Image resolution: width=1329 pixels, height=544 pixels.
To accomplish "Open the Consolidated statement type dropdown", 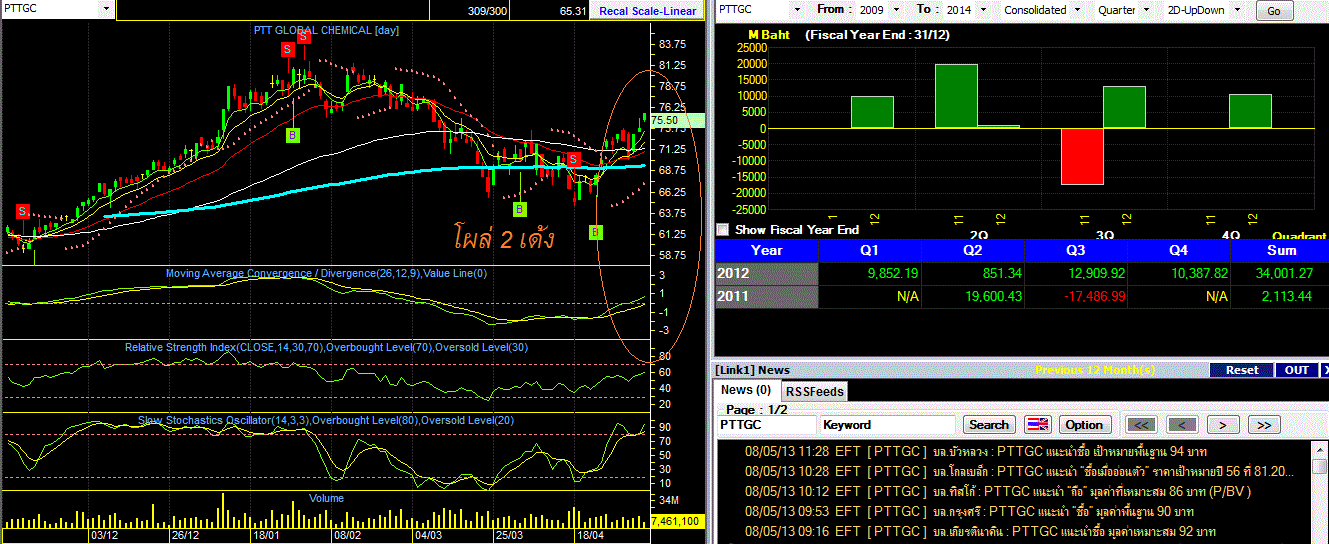I will pyautogui.click(x=1075, y=10).
